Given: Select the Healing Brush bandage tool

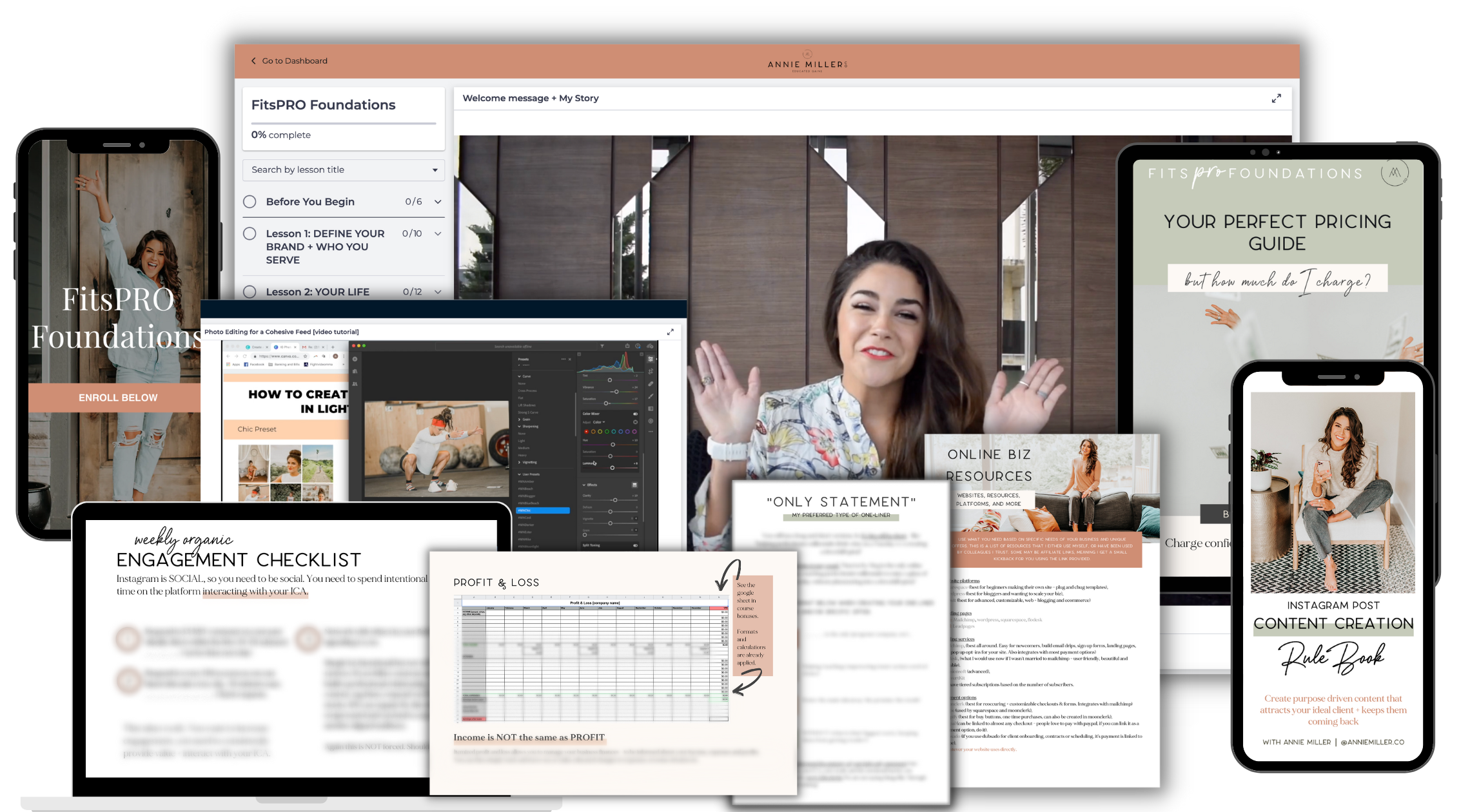Looking at the screenshot, I should click(x=651, y=384).
